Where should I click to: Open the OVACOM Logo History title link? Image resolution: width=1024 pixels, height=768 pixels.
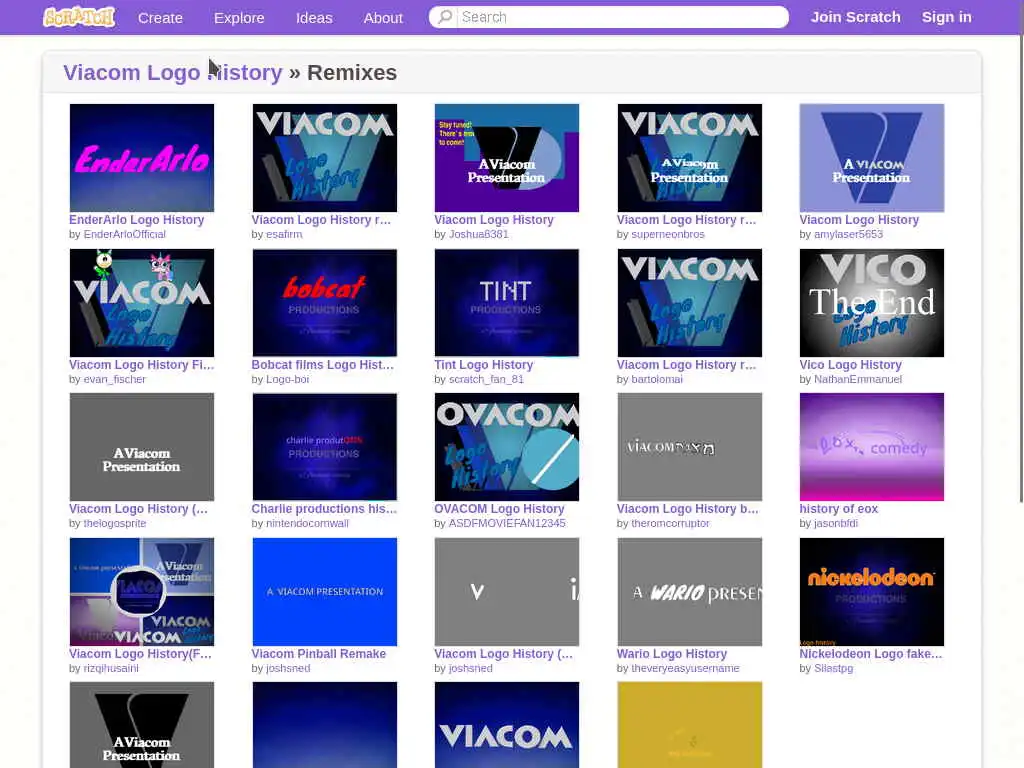(500, 509)
